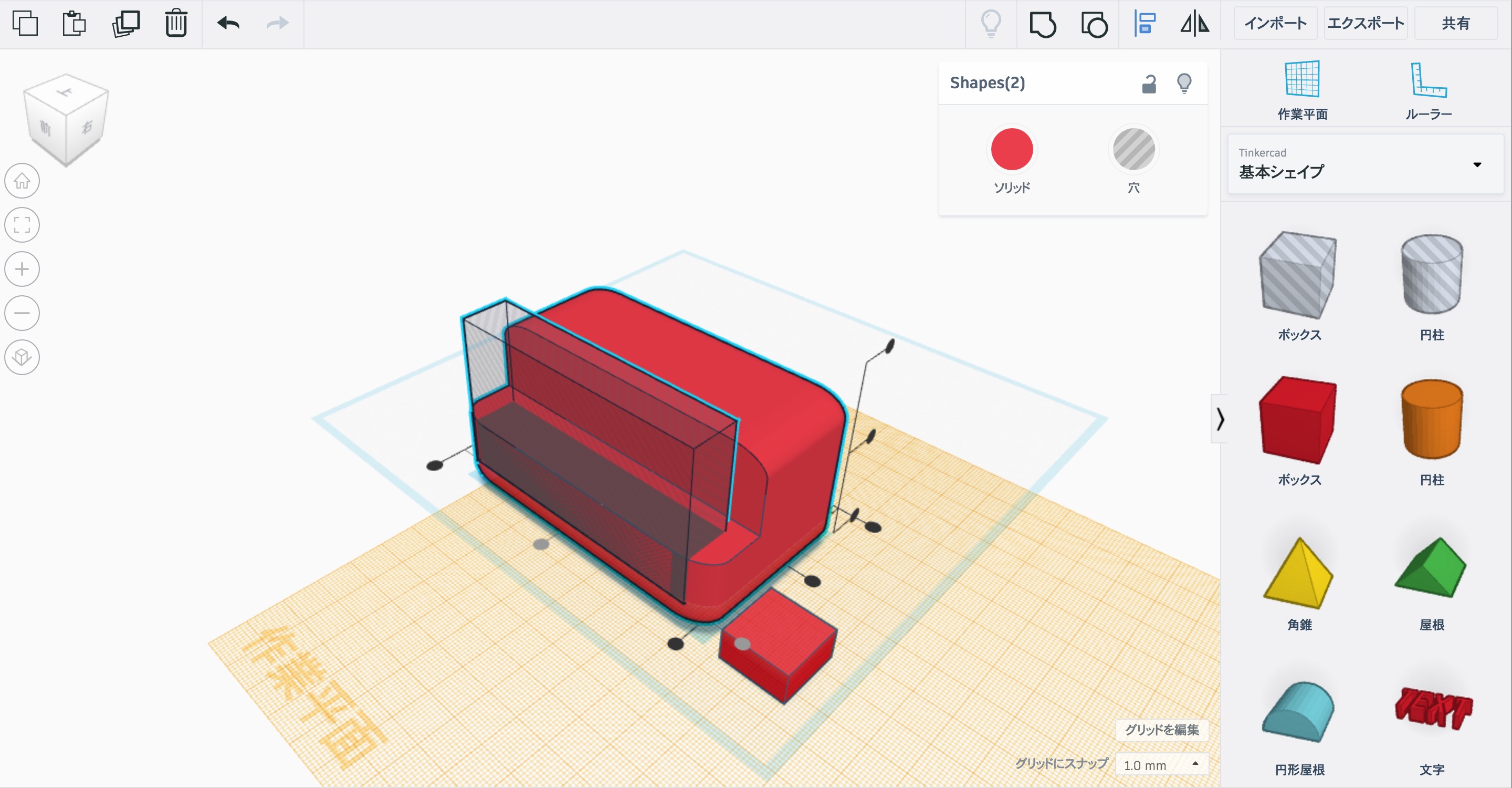Open the Align tool
The width and height of the screenshot is (1512, 788).
tap(1144, 24)
